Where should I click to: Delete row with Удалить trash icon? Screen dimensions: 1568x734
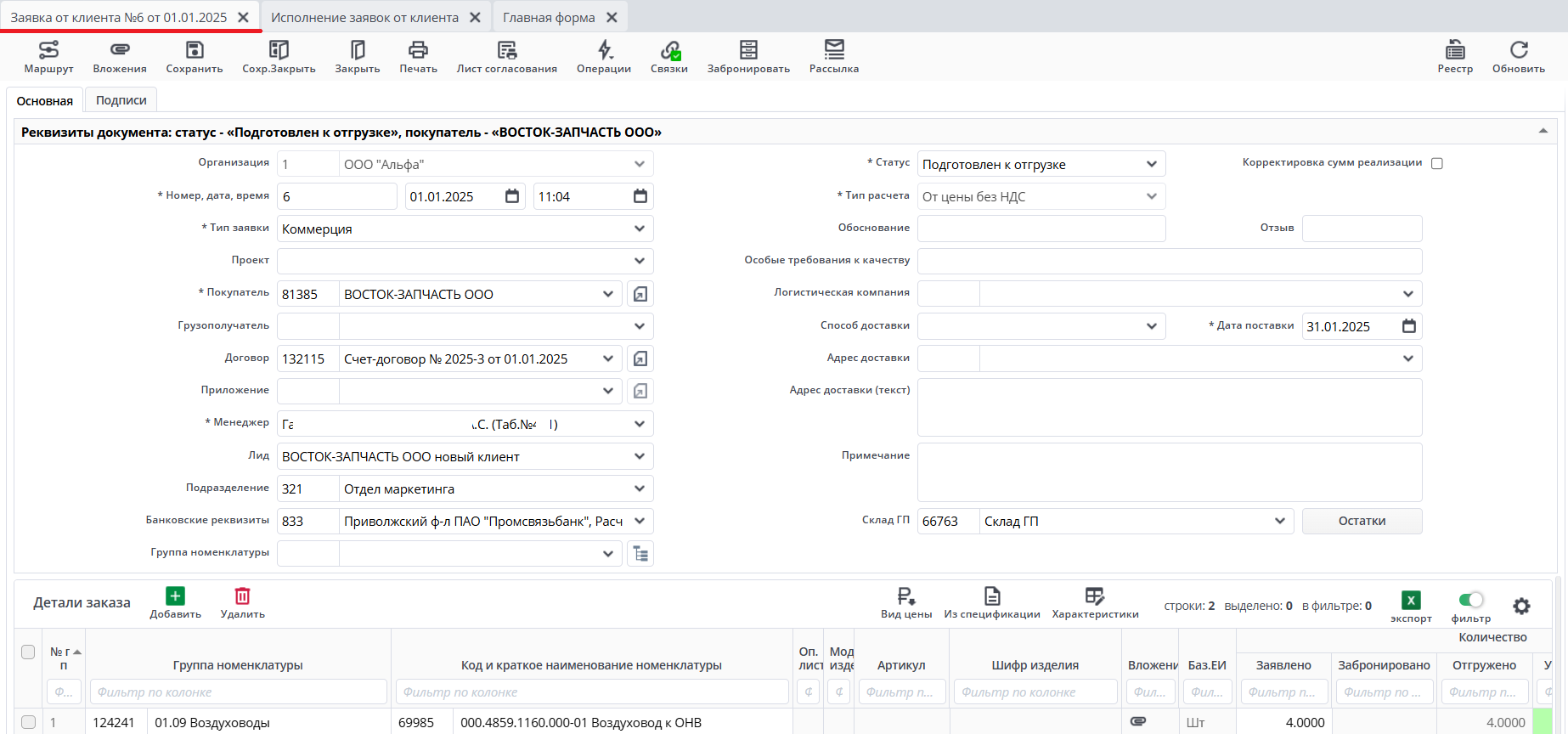[x=242, y=601]
